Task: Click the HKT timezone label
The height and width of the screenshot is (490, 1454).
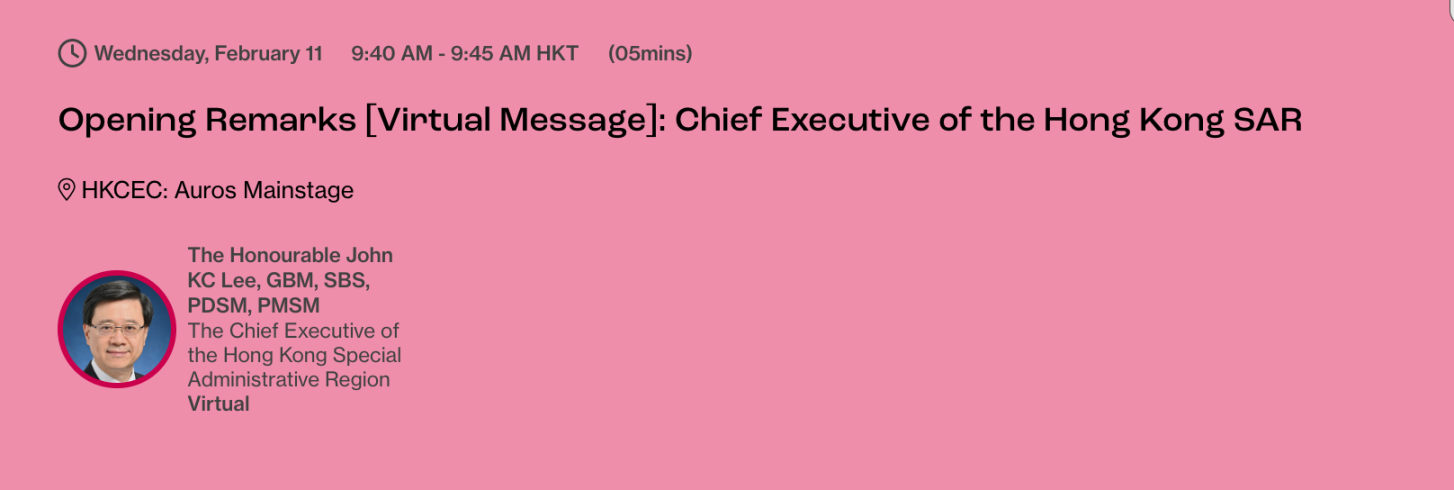Action: 557,54
